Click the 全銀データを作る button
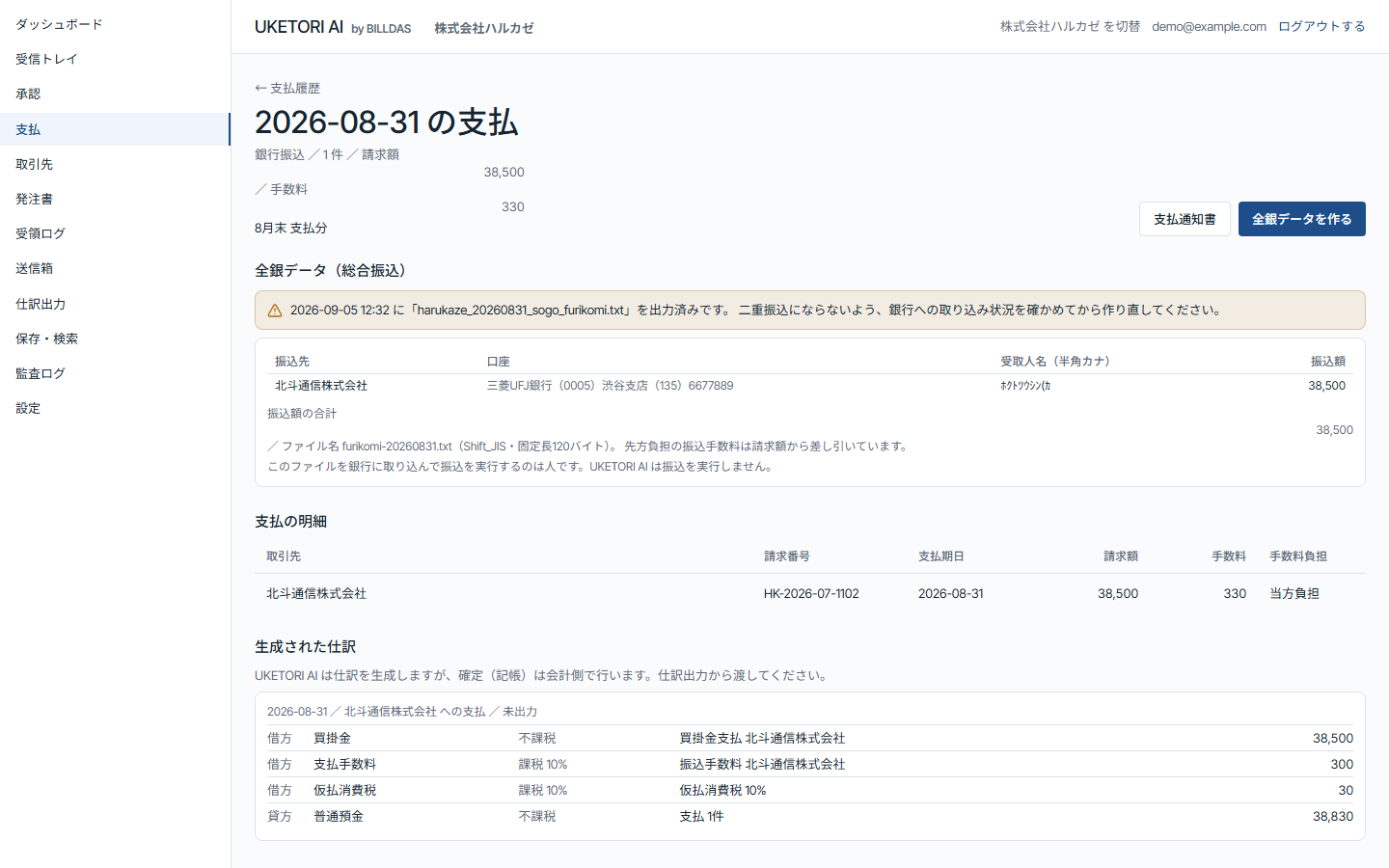This screenshot has height=868, width=1389. coord(1302,219)
